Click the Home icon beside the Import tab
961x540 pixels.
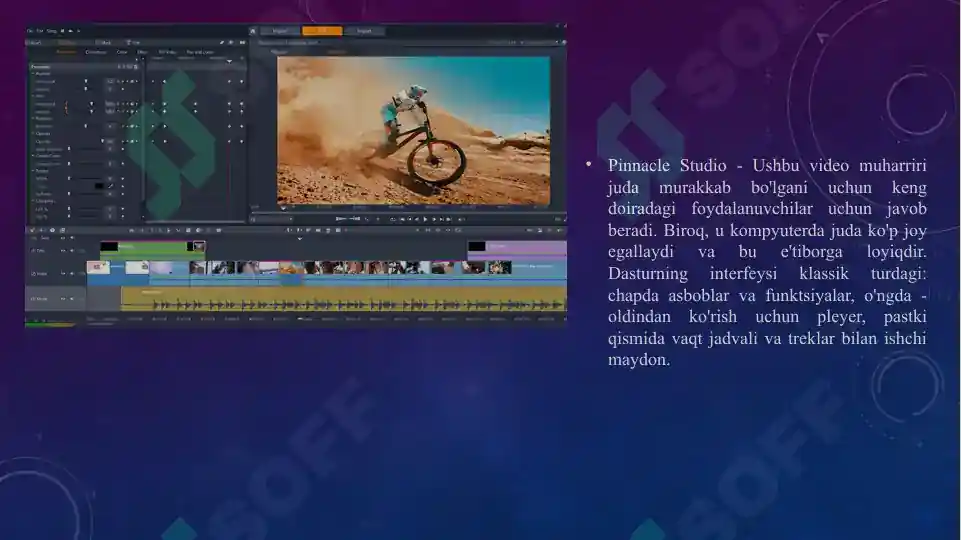(x=253, y=31)
